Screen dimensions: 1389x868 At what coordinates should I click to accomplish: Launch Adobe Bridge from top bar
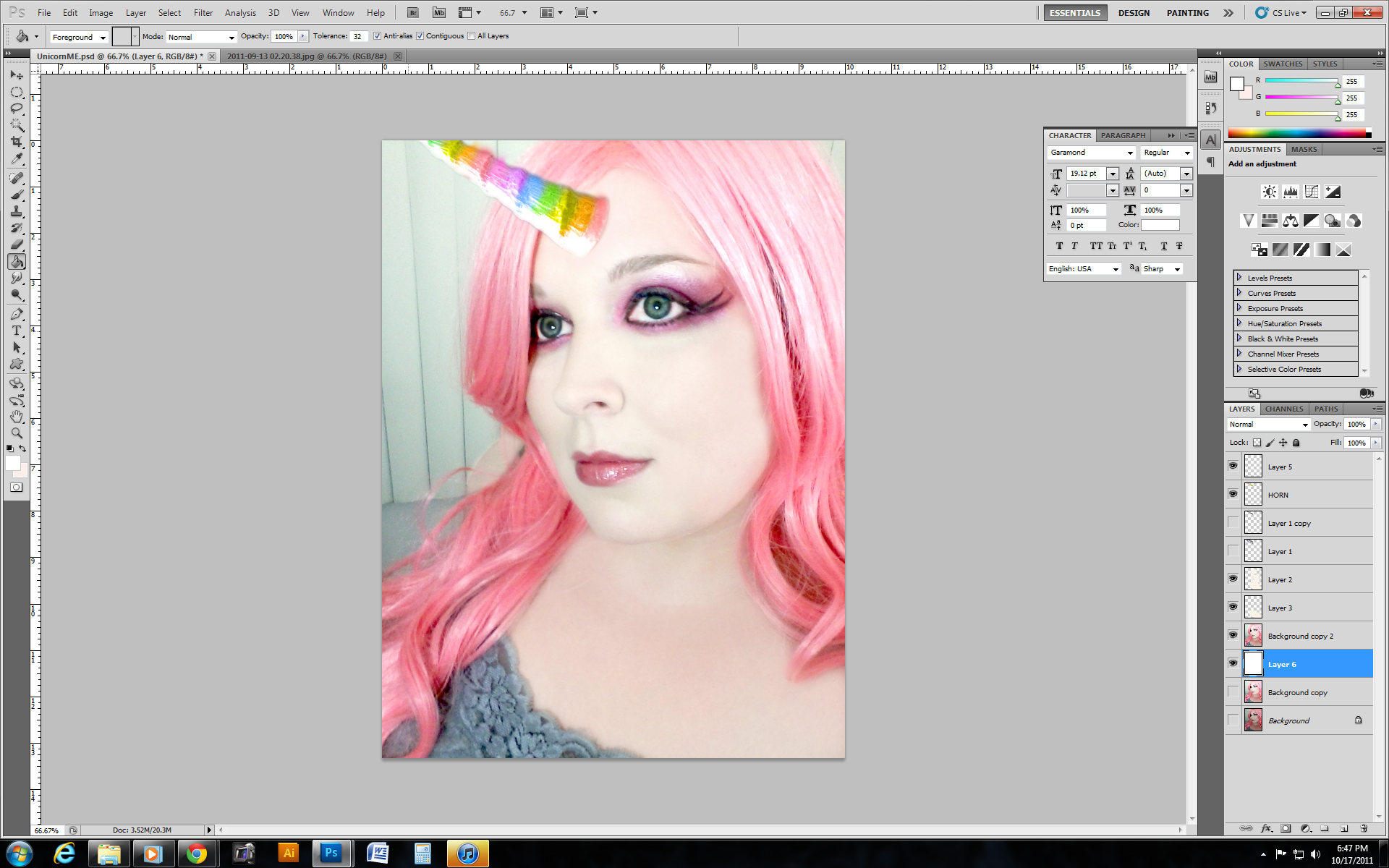coord(412,12)
